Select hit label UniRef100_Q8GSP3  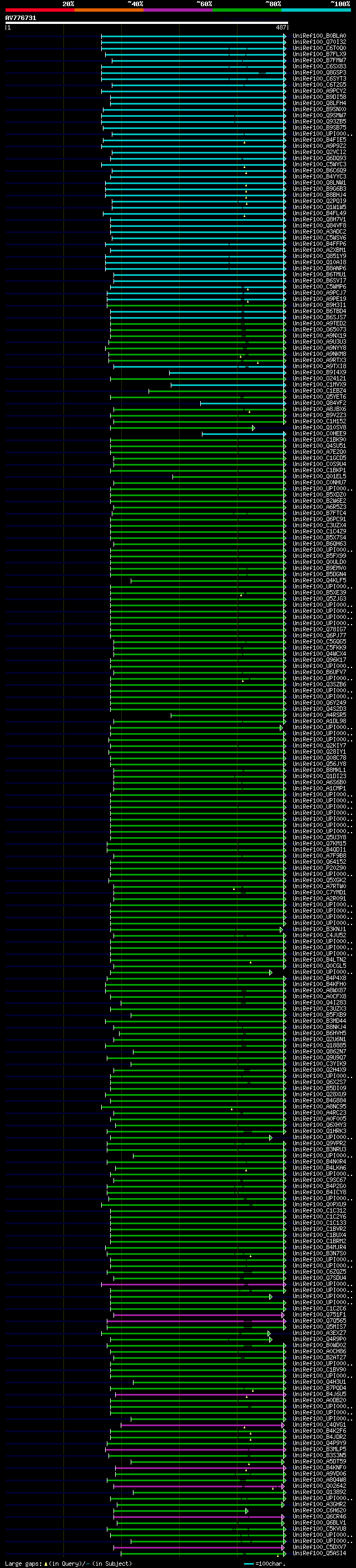(319, 72)
